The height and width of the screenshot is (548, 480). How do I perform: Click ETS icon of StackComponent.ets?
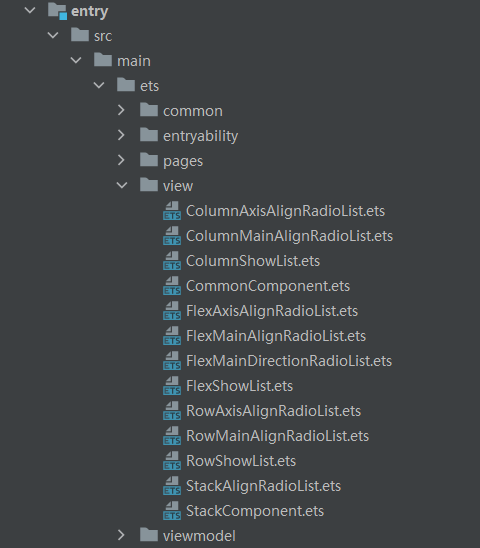click(172, 511)
